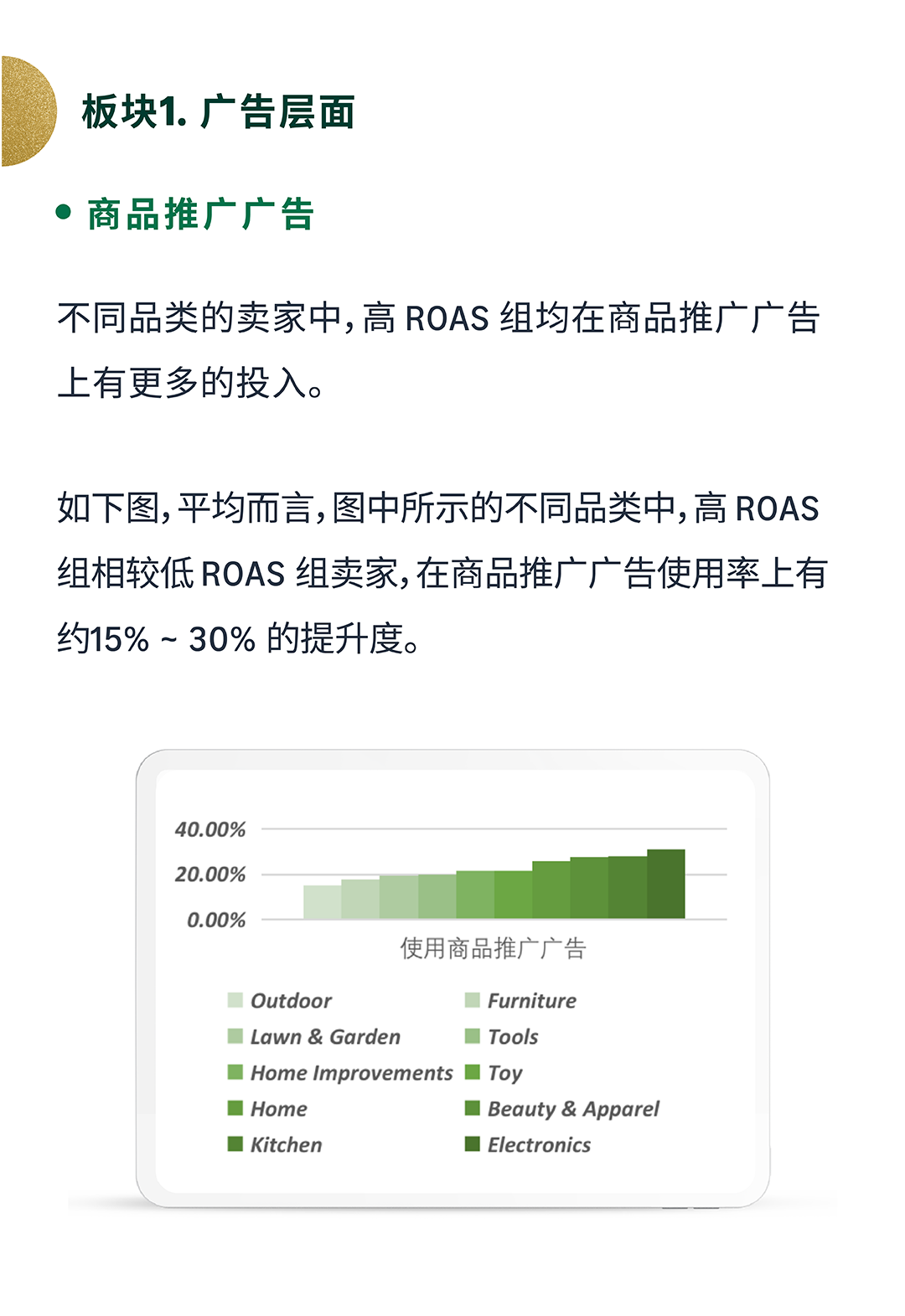The width and height of the screenshot is (905, 1316).
Task: Click the heading 板块1. 广告层面
Action: 219,111
